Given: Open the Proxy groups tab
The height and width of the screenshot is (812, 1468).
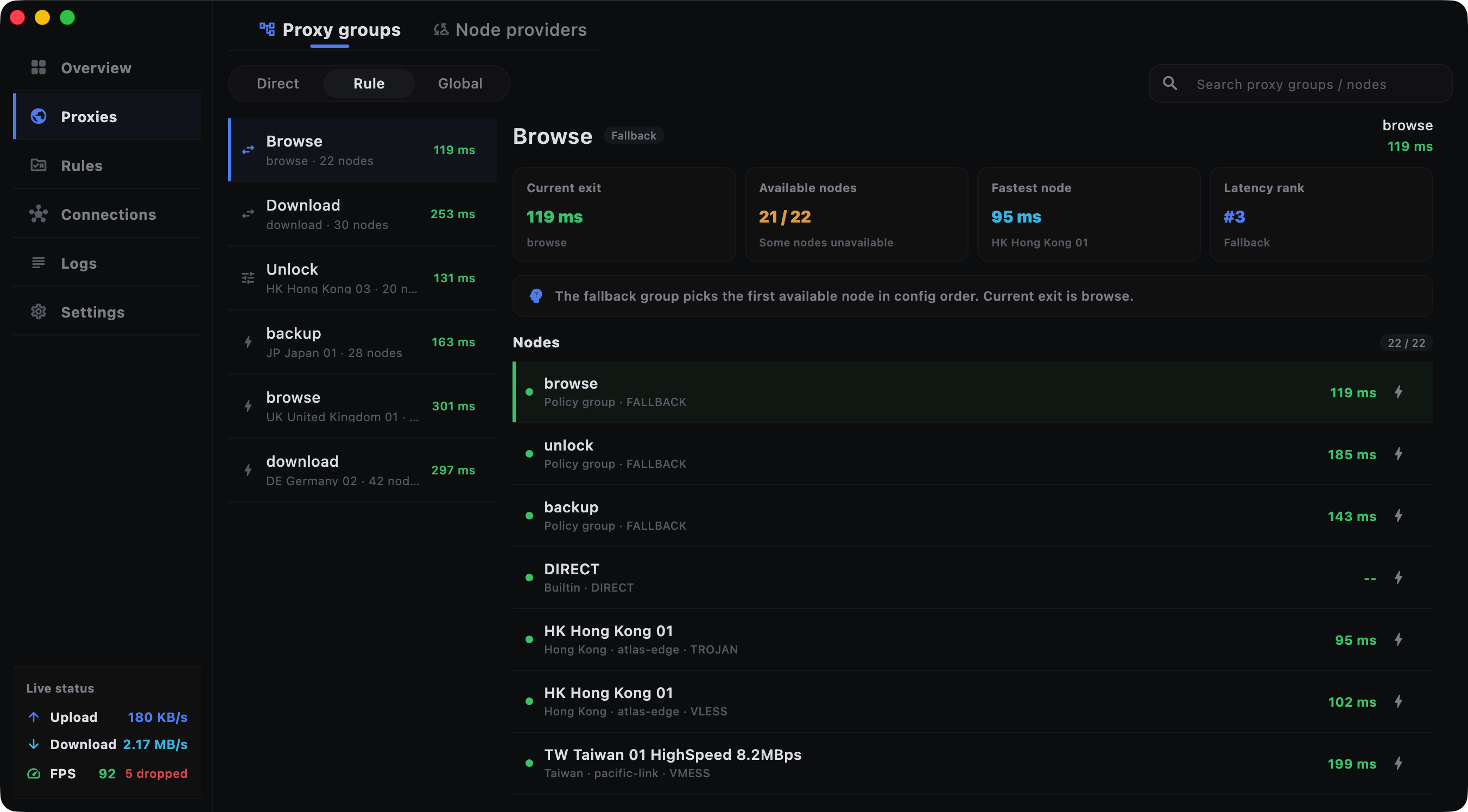Looking at the screenshot, I should 330,30.
